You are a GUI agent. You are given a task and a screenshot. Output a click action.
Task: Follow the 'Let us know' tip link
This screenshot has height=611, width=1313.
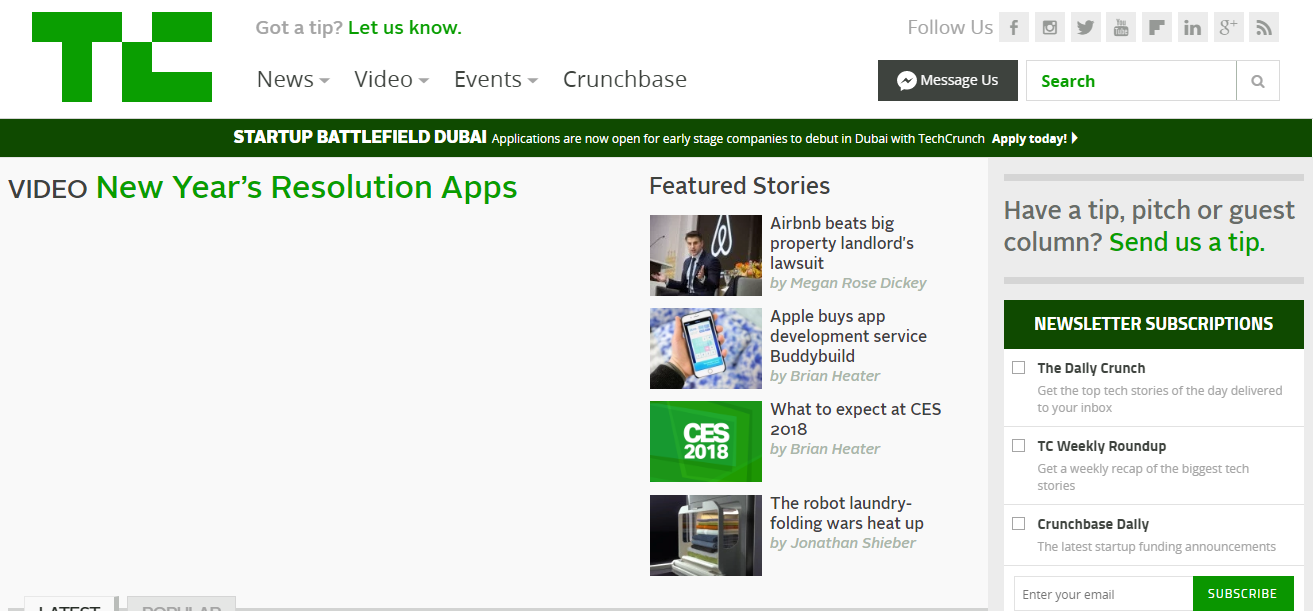click(405, 27)
